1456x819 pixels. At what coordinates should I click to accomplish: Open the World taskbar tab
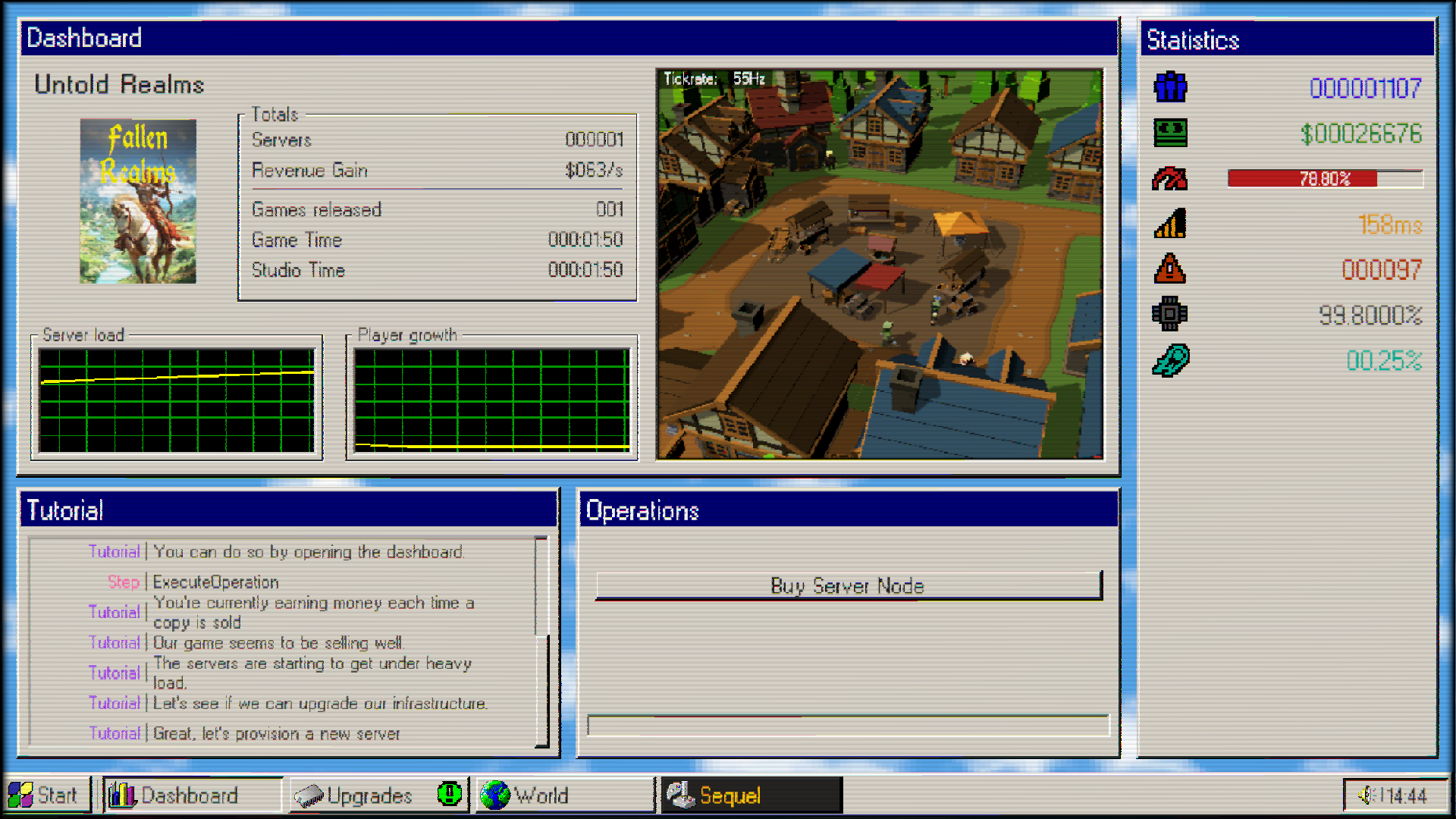[x=563, y=795]
